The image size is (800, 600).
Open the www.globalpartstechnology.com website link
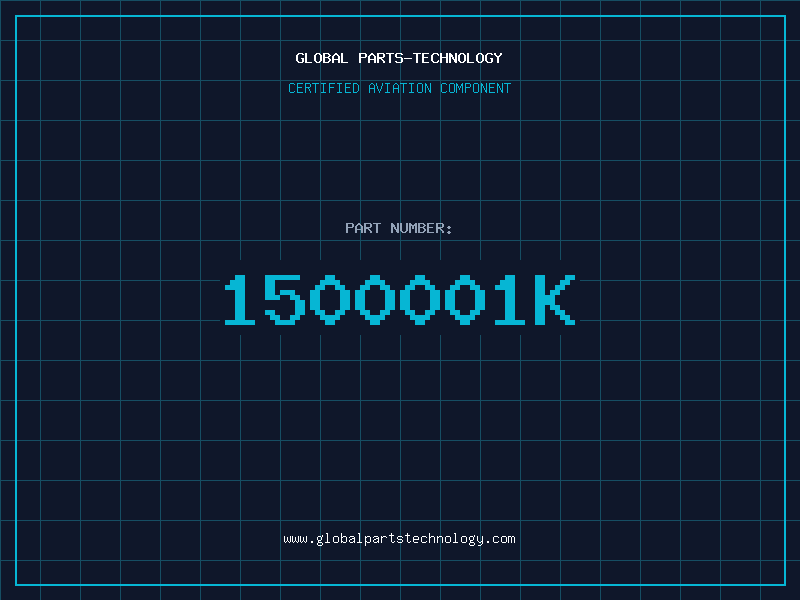[x=399, y=539]
